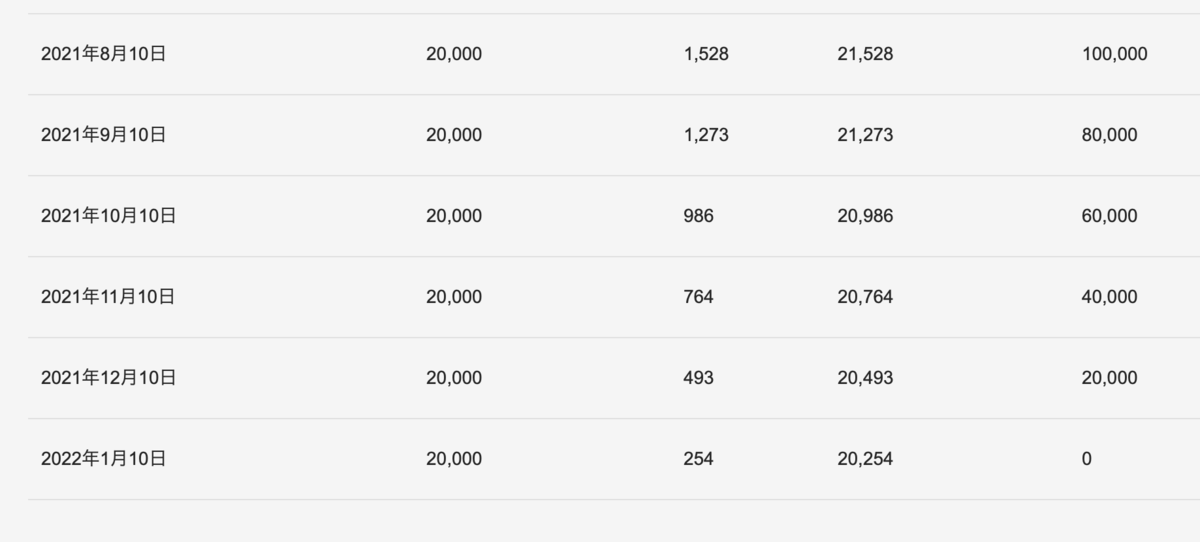
Task: Click the 20,254 final payment total
Action: 865,459
